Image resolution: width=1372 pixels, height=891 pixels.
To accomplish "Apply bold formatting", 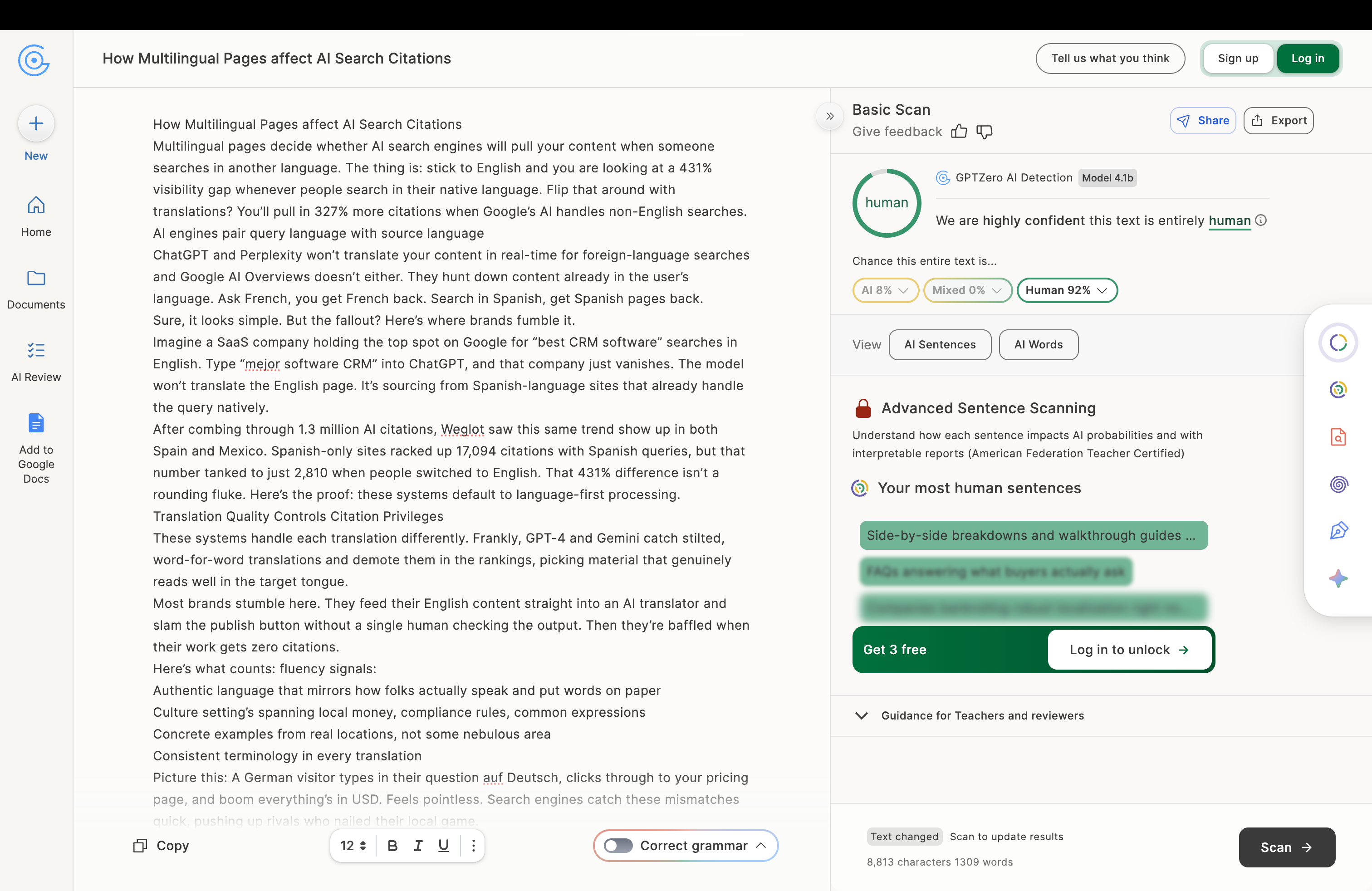I will click(x=392, y=846).
